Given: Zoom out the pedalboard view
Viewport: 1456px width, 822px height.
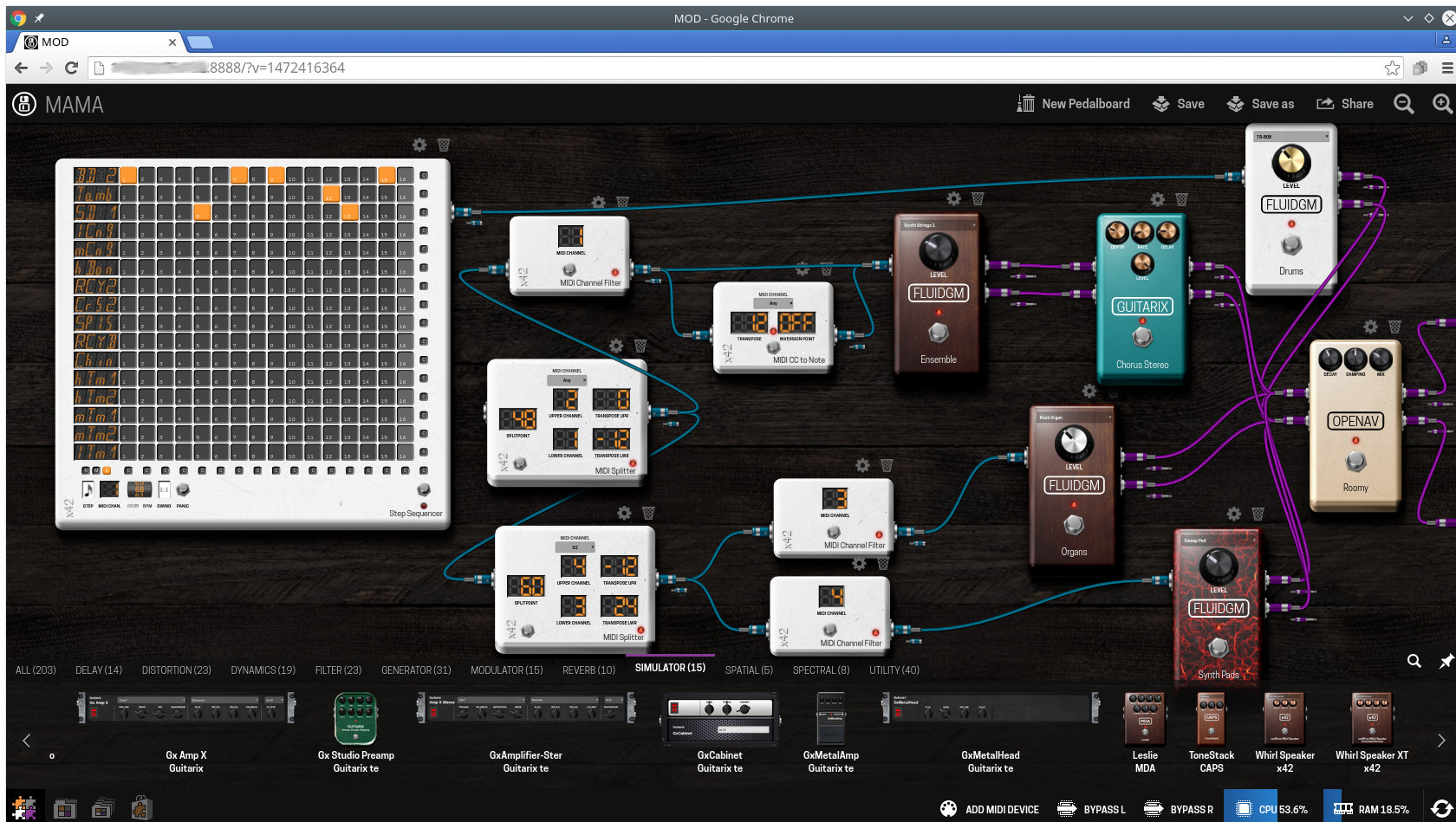Looking at the screenshot, I should [1403, 104].
